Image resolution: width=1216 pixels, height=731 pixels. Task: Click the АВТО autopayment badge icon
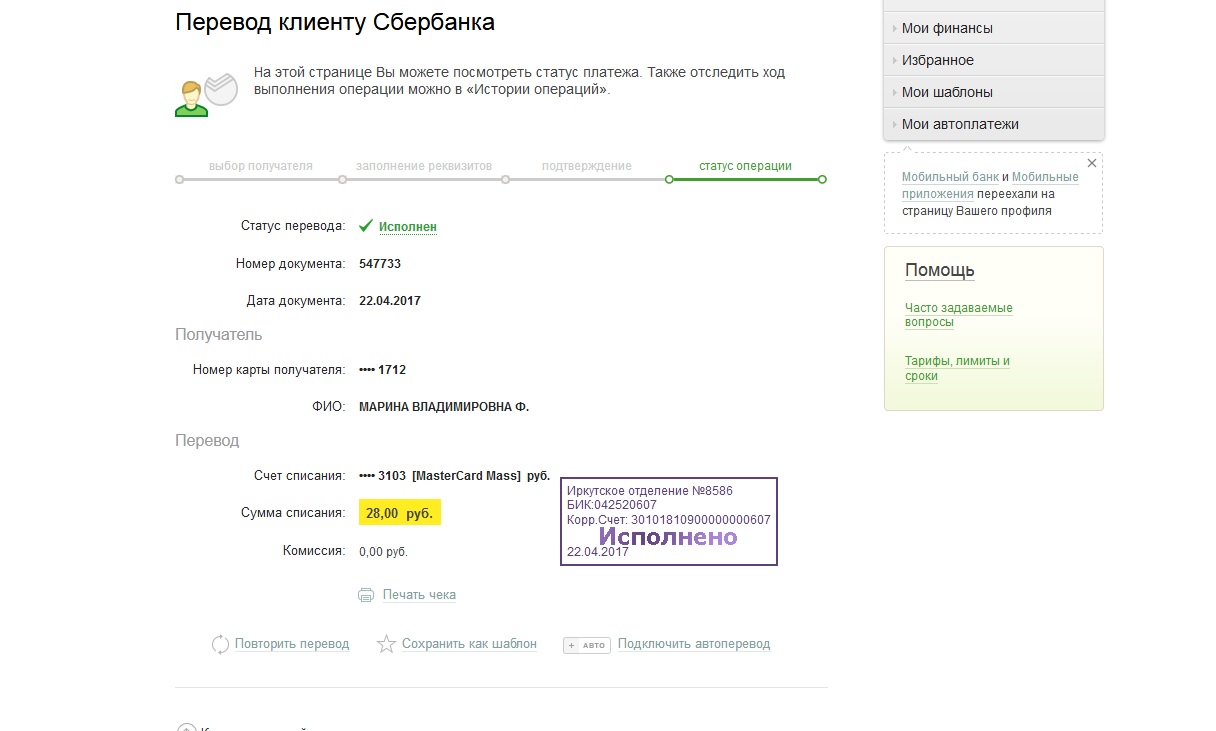586,645
